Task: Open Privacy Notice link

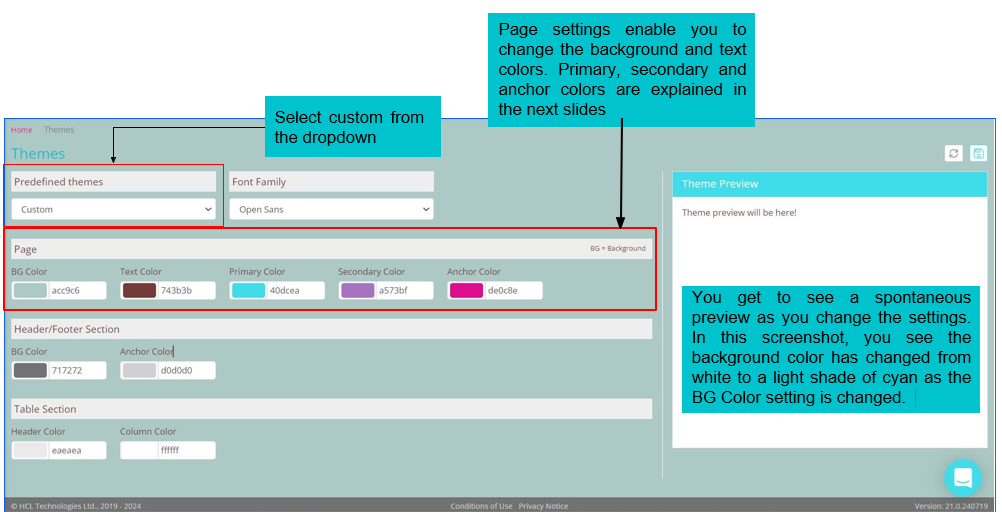Action: (x=543, y=506)
